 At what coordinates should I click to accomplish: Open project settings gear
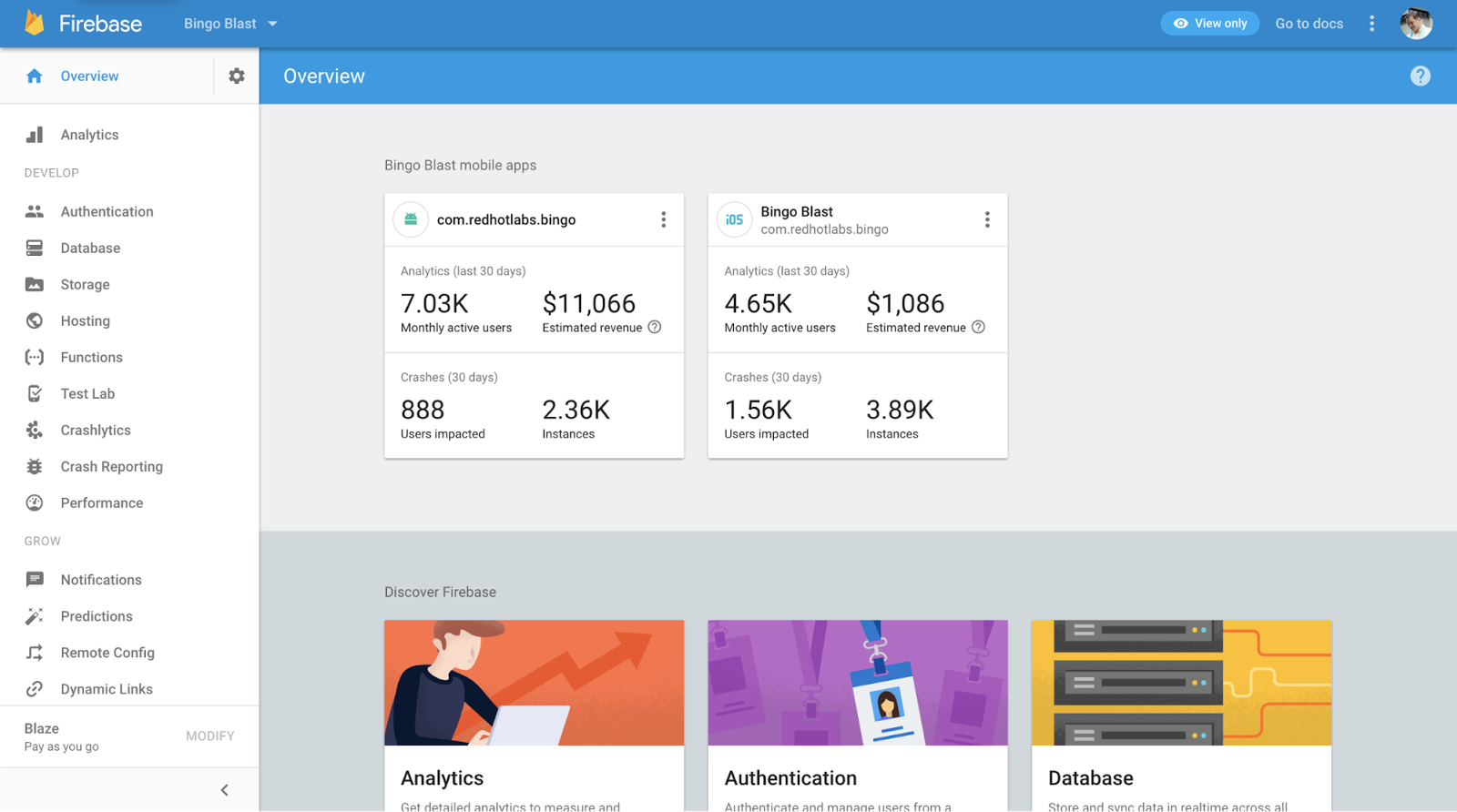point(237,76)
